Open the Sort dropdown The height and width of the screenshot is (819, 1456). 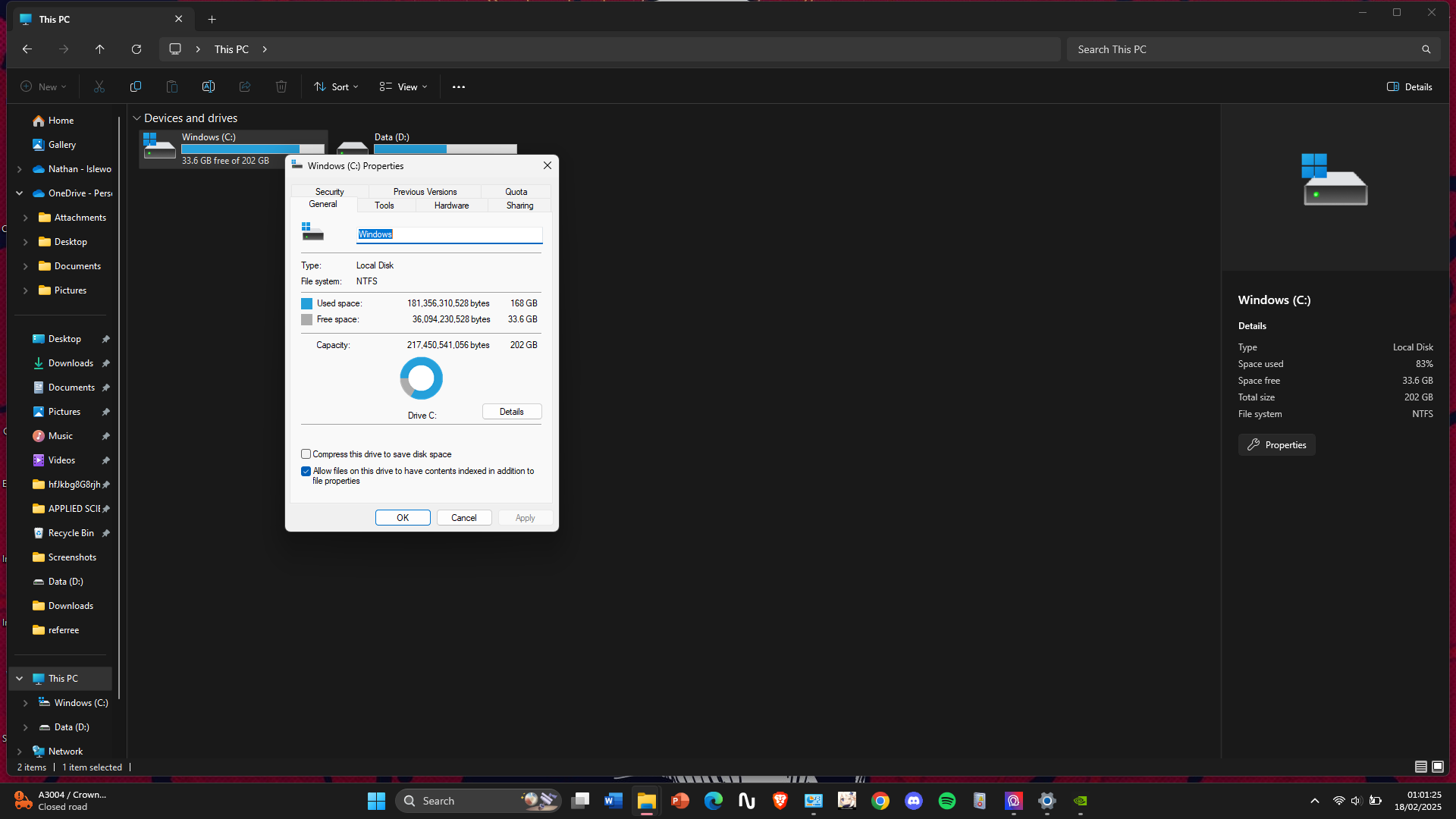pos(336,86)
